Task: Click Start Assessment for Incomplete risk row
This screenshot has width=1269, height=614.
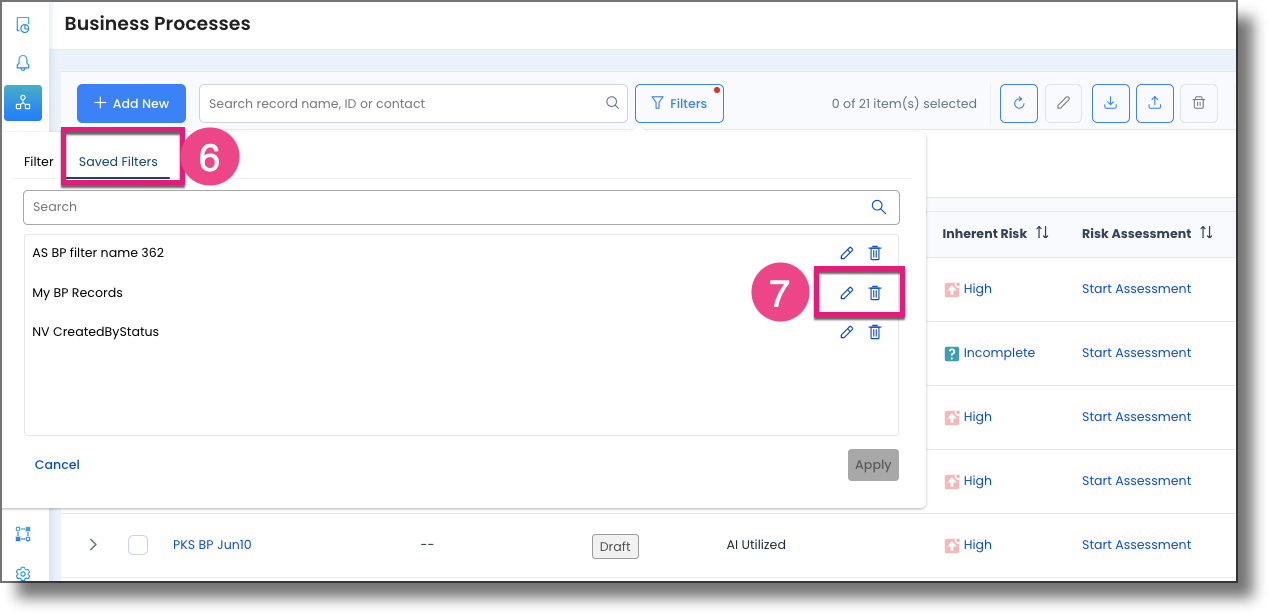Action: [x=1137, y=353]
